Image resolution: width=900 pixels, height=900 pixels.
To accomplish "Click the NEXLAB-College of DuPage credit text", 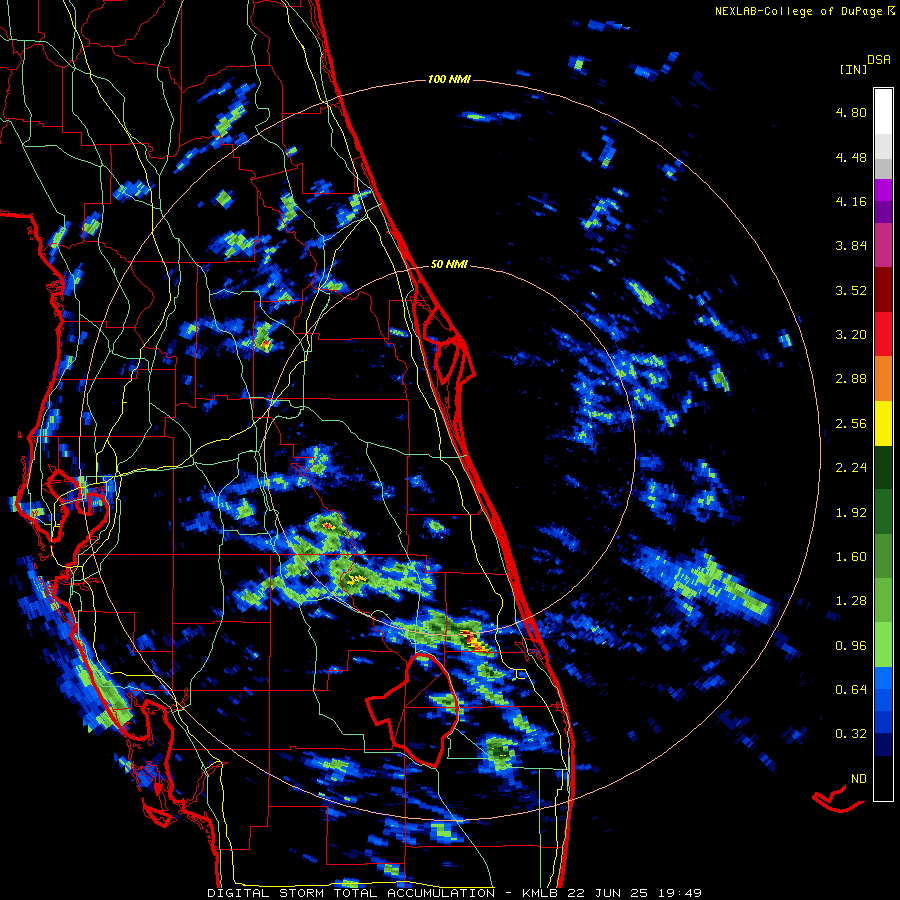I will click(x=804, y=11).
